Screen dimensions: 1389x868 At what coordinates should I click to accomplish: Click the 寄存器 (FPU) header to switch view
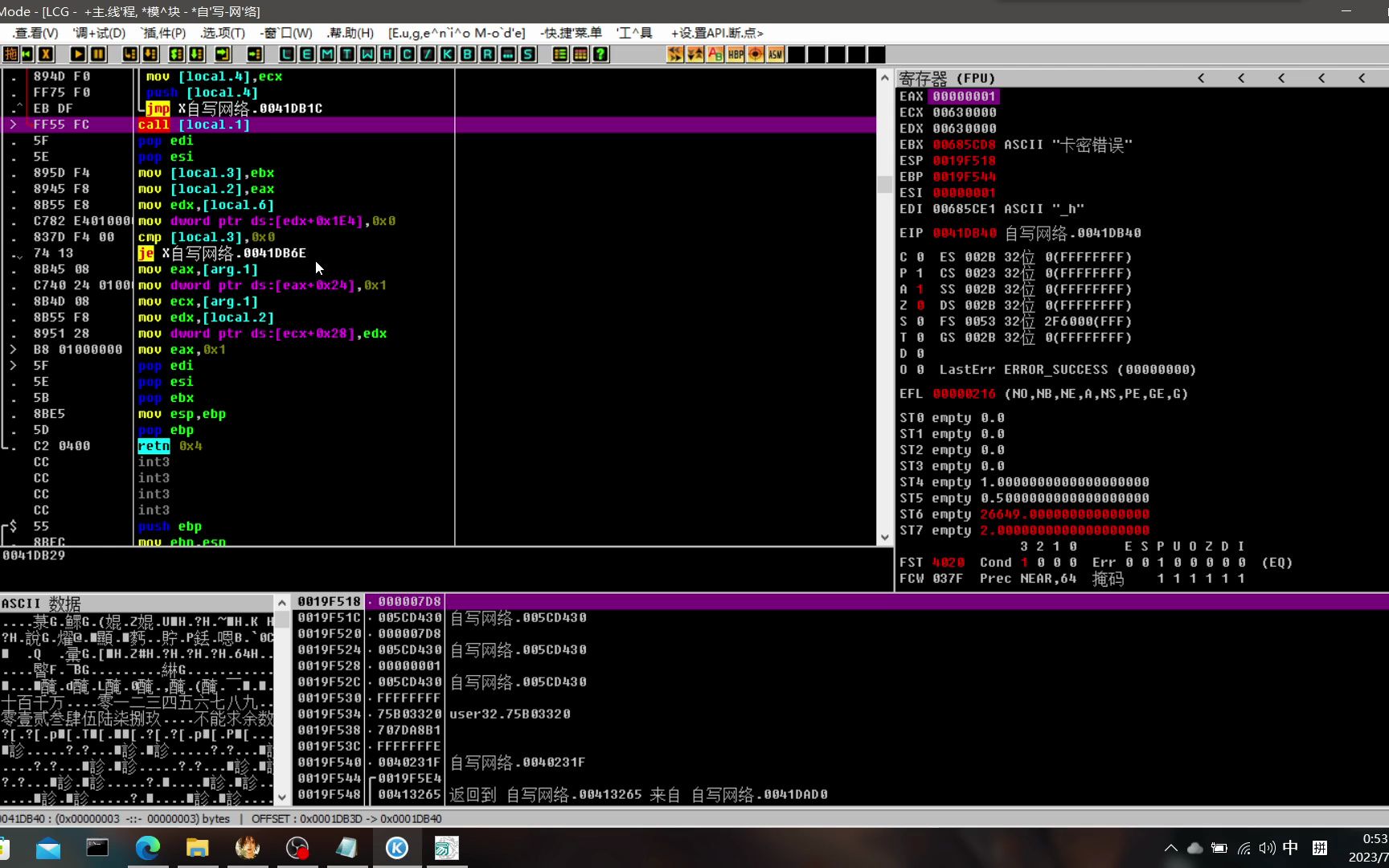(x=947, y=79)
